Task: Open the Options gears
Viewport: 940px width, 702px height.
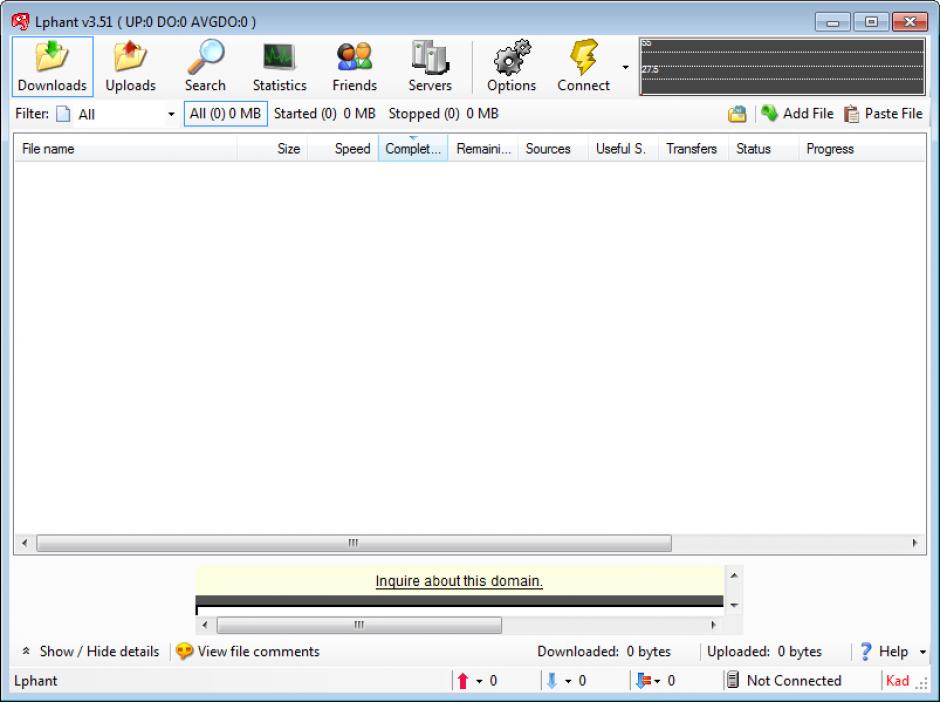Action: pos(511,67)
